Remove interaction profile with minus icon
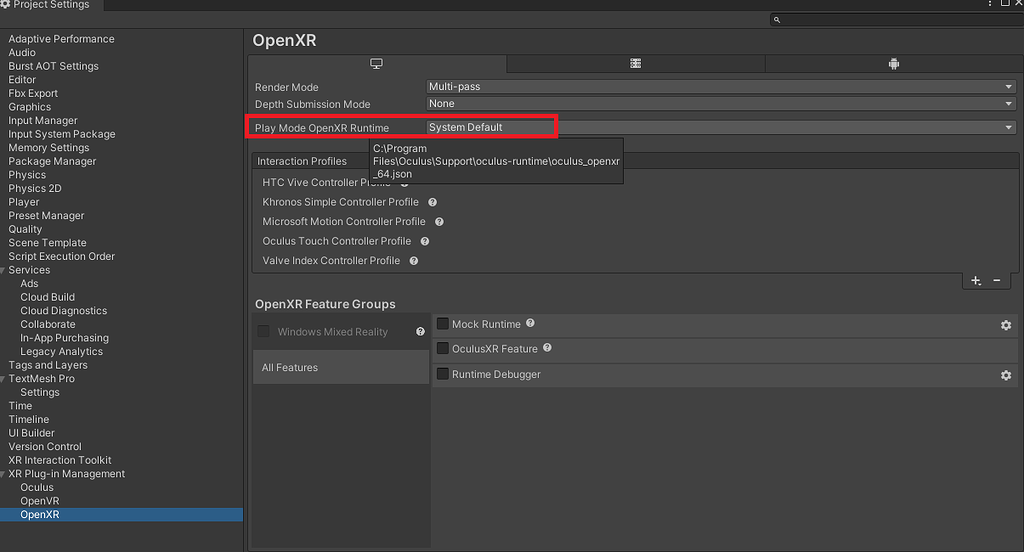The height and width of the screenshot is (552, 1024). click(x=997, y=281)
